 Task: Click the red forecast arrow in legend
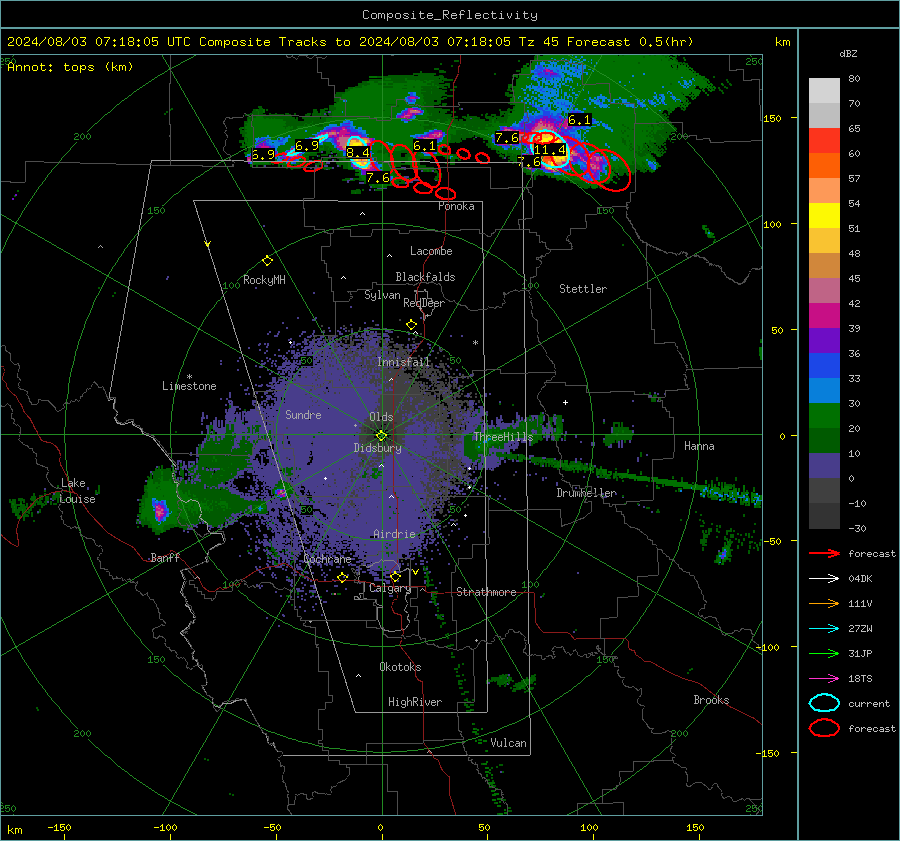pyautogui.click(x=824, y=553)
